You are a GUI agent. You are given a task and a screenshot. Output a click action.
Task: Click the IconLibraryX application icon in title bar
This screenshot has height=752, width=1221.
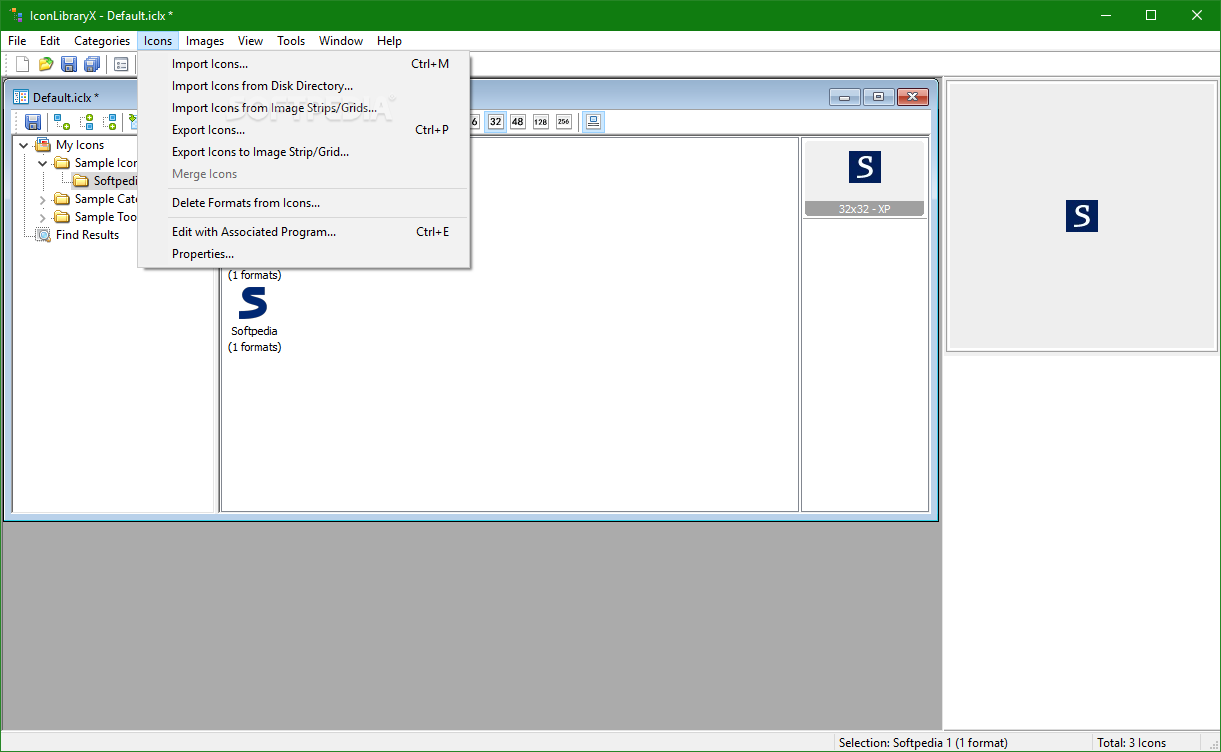pyautogui.click(x=15, y=15)
